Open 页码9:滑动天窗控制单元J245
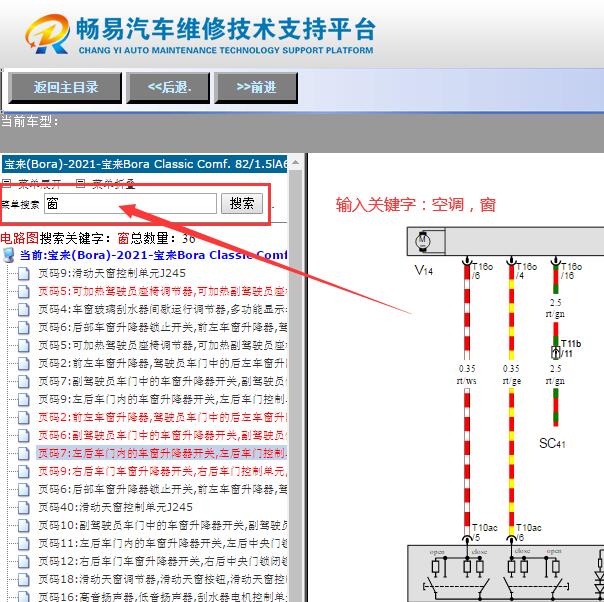 pos(112,273)
